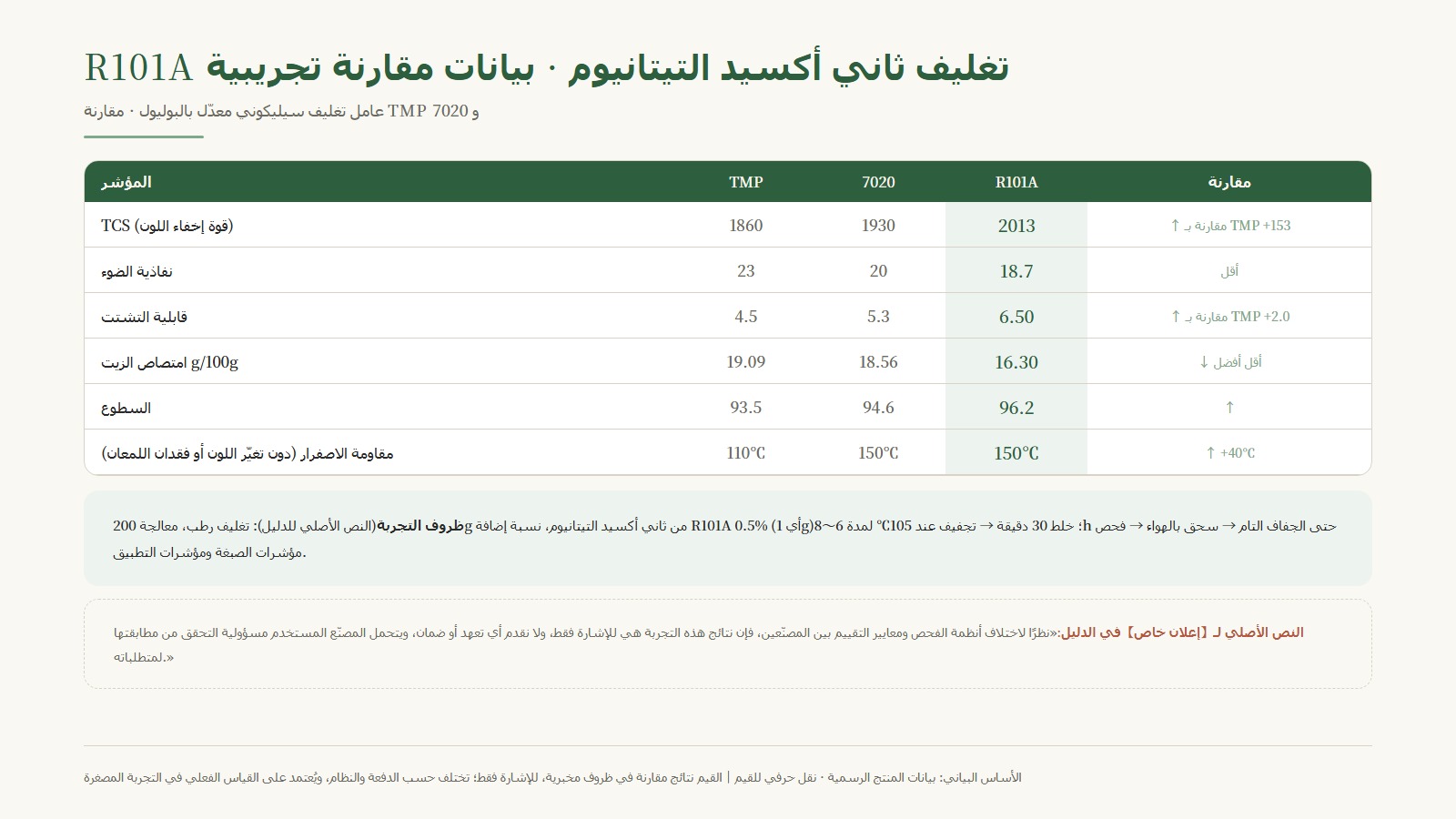Click the مقارنة column header
Viewport: 1456px width, 819px height.
point(1229,182)
